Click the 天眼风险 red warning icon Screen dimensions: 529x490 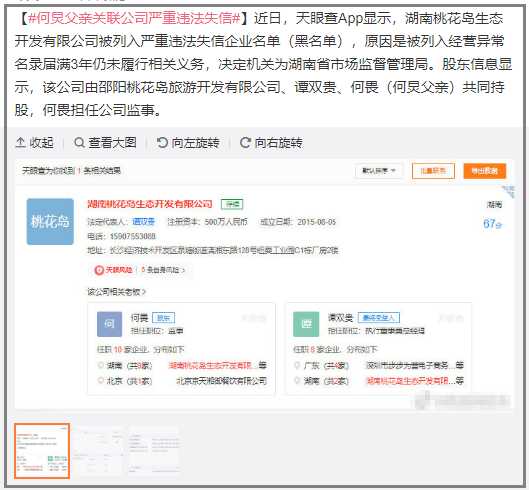[x=99, y=270]
